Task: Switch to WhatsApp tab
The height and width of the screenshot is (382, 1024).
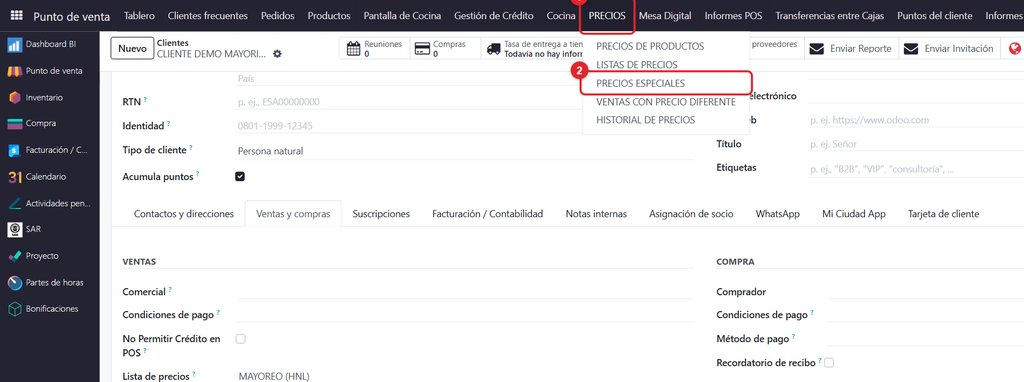Action: [777, 214]
